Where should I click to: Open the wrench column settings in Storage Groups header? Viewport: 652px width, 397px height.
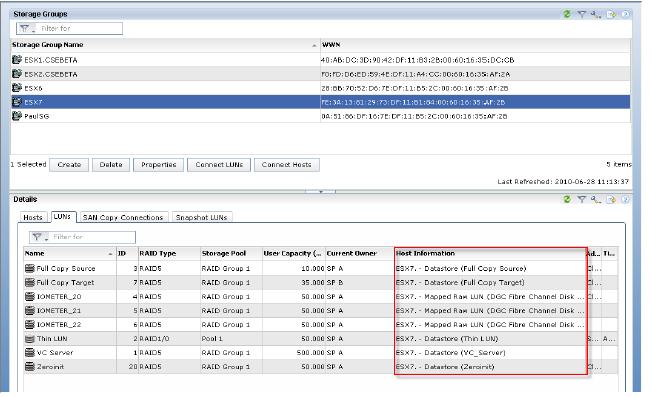point(596,15)
